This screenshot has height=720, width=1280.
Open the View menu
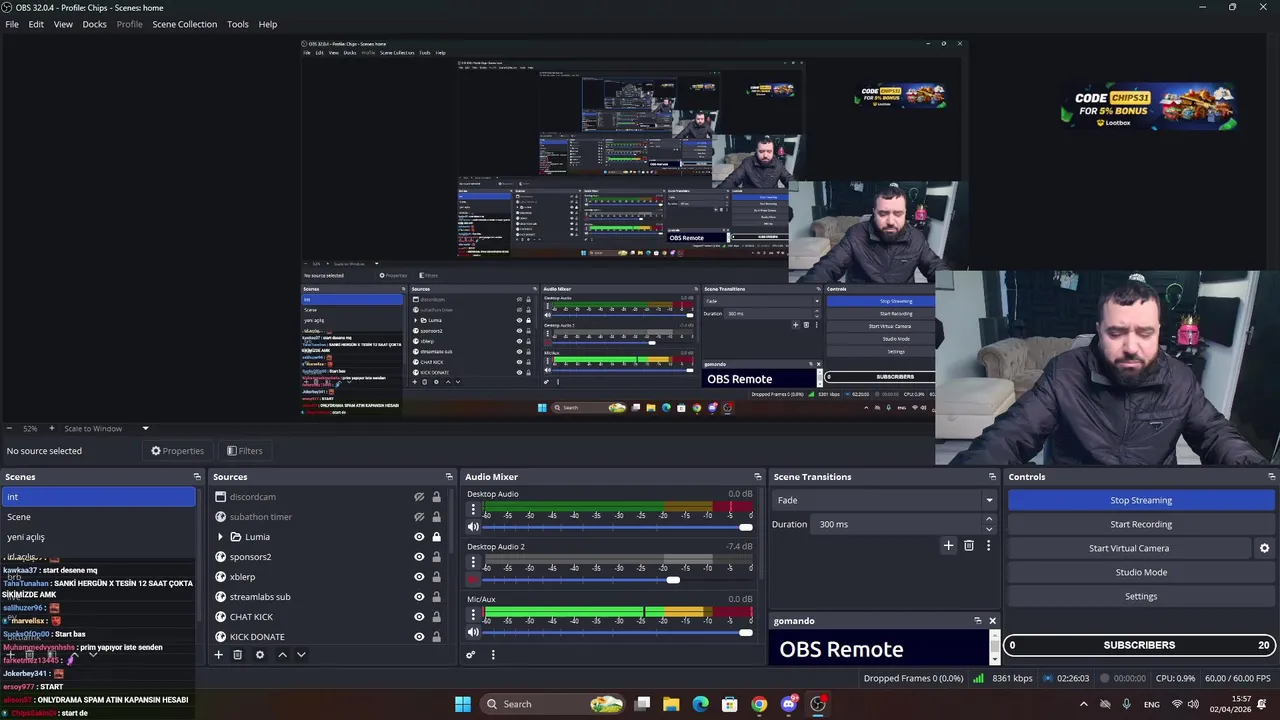[63, 24]
